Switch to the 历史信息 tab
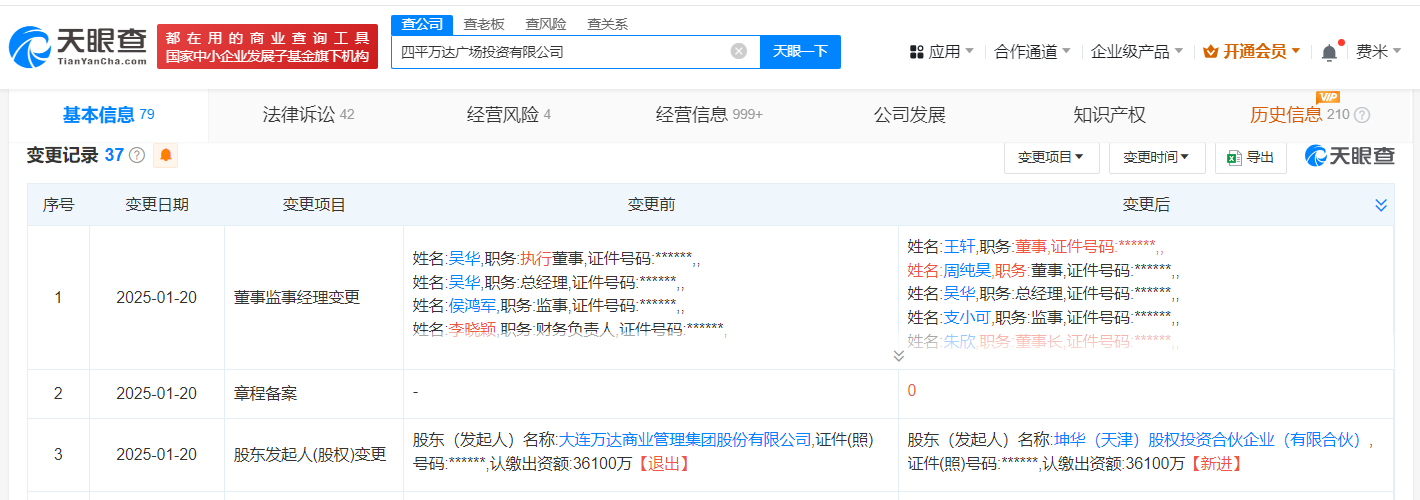The width and height of the screenshot is (1420, 500). [x=1286, y=115]
